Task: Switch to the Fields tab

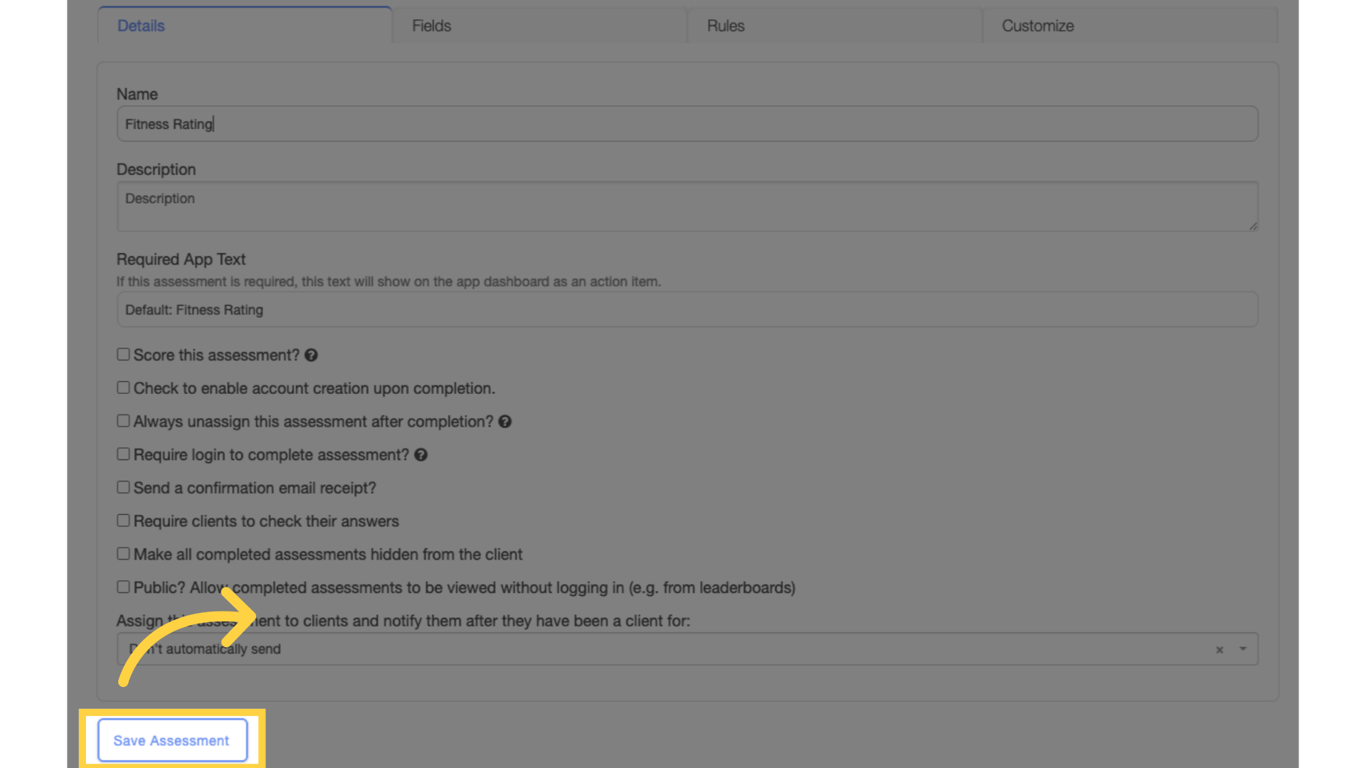Action: pyautogui.click(x=538, y=26)
